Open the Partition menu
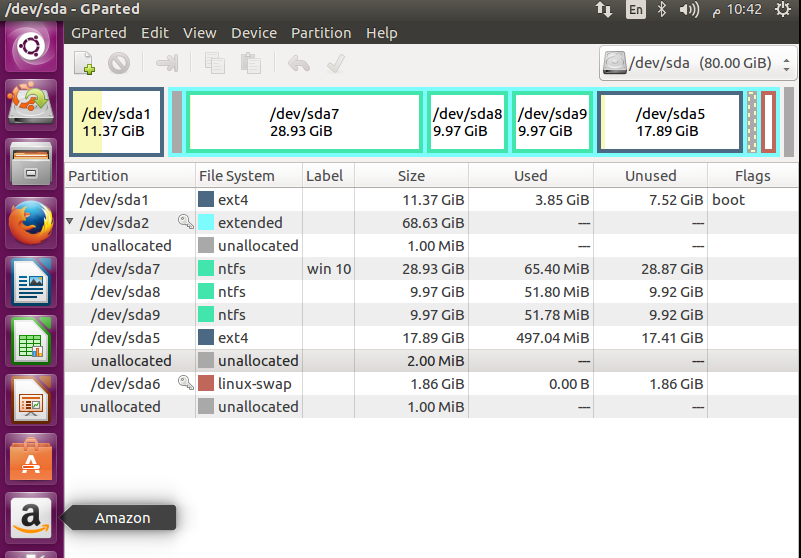 pos(321,33)
